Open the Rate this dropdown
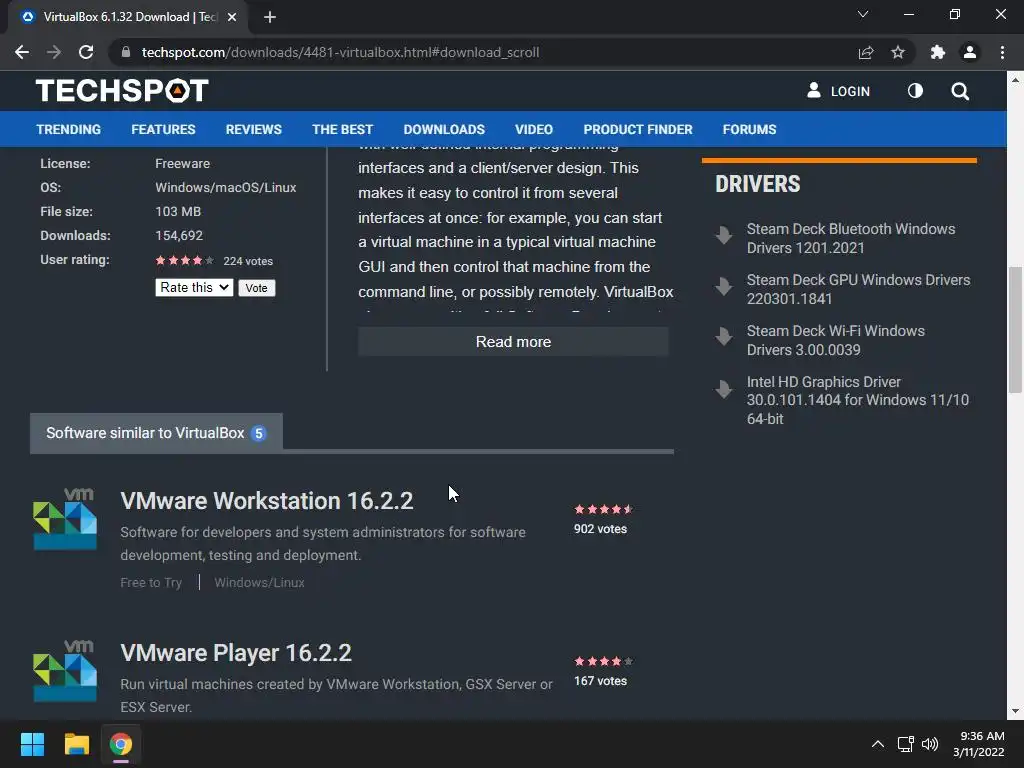Screen dimensions: 1024x768 [194, 287]
